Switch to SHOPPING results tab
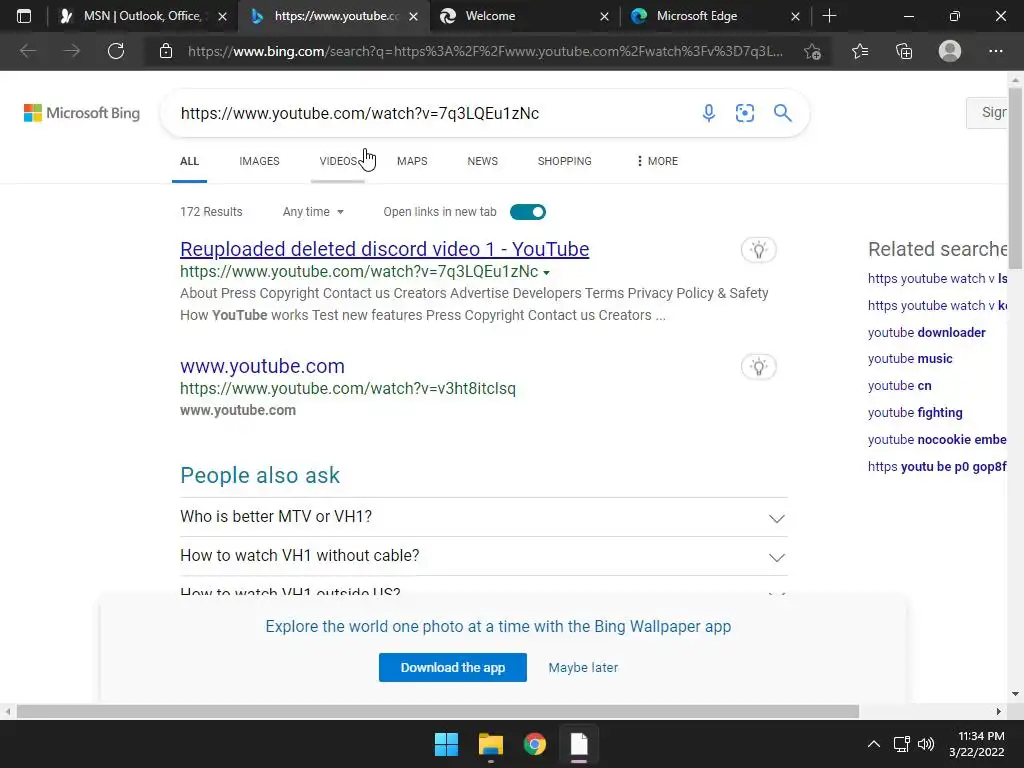 564,161
